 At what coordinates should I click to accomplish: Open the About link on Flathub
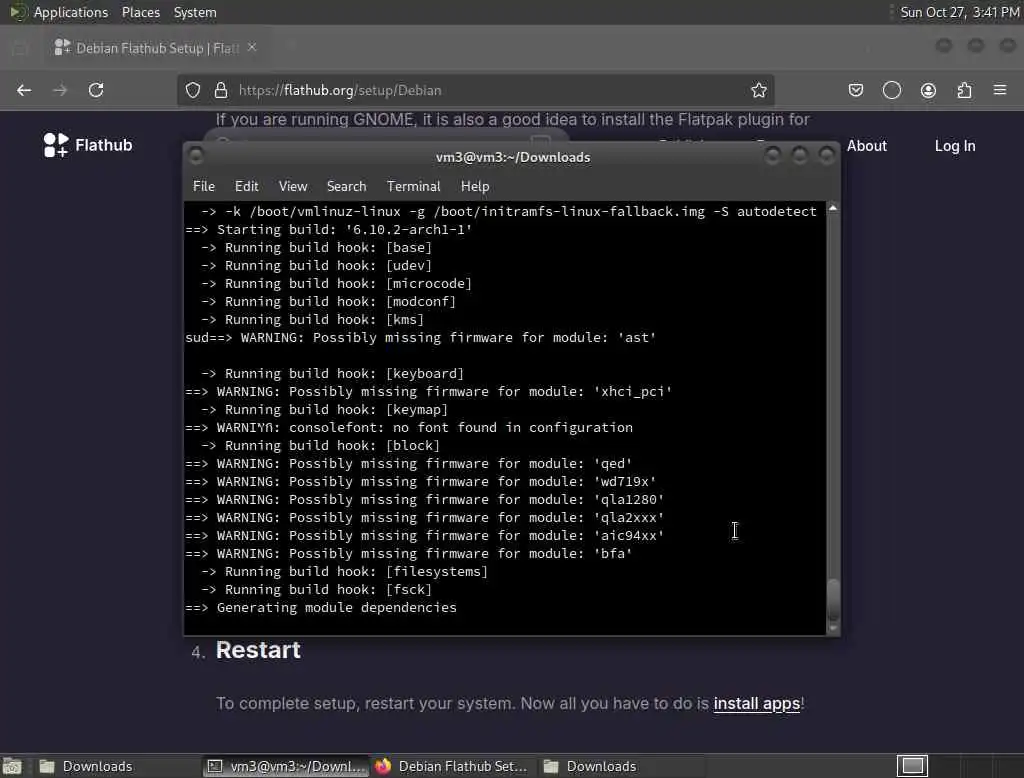[867, 146]
